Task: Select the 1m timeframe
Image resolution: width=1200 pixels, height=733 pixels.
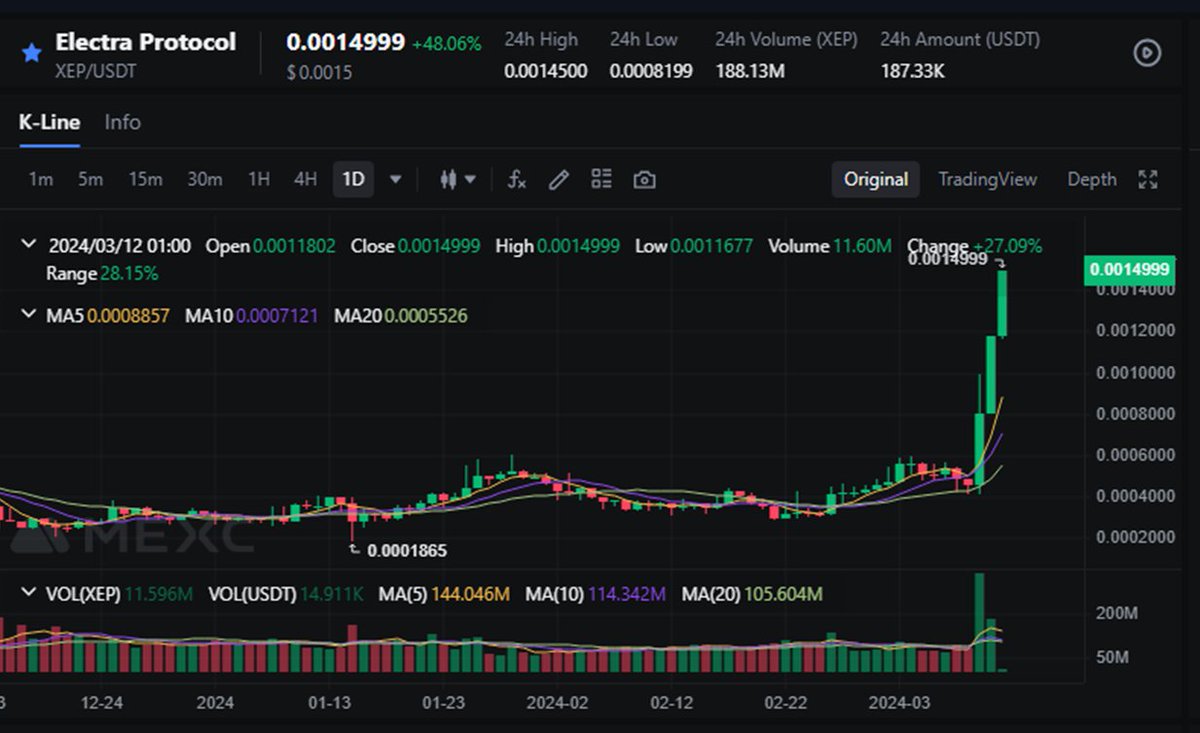Action: (40, 179)
